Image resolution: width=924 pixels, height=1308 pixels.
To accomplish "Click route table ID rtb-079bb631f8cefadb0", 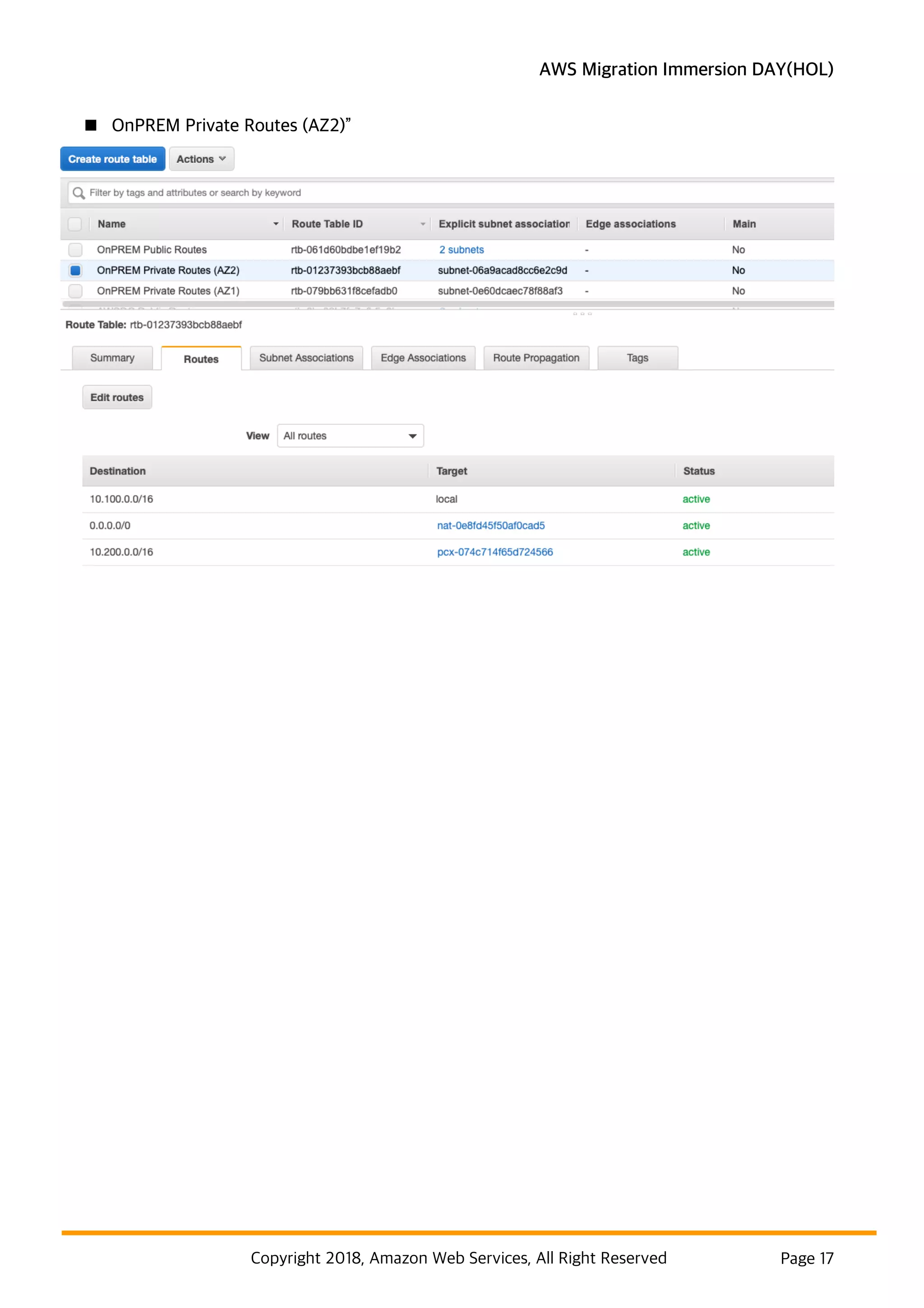I will (x=344, y=291).
